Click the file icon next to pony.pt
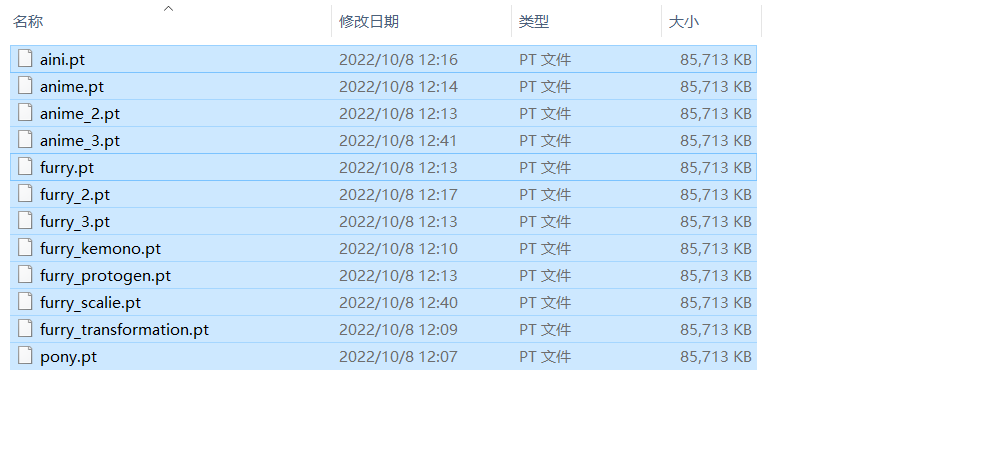 tap(25, 355)
